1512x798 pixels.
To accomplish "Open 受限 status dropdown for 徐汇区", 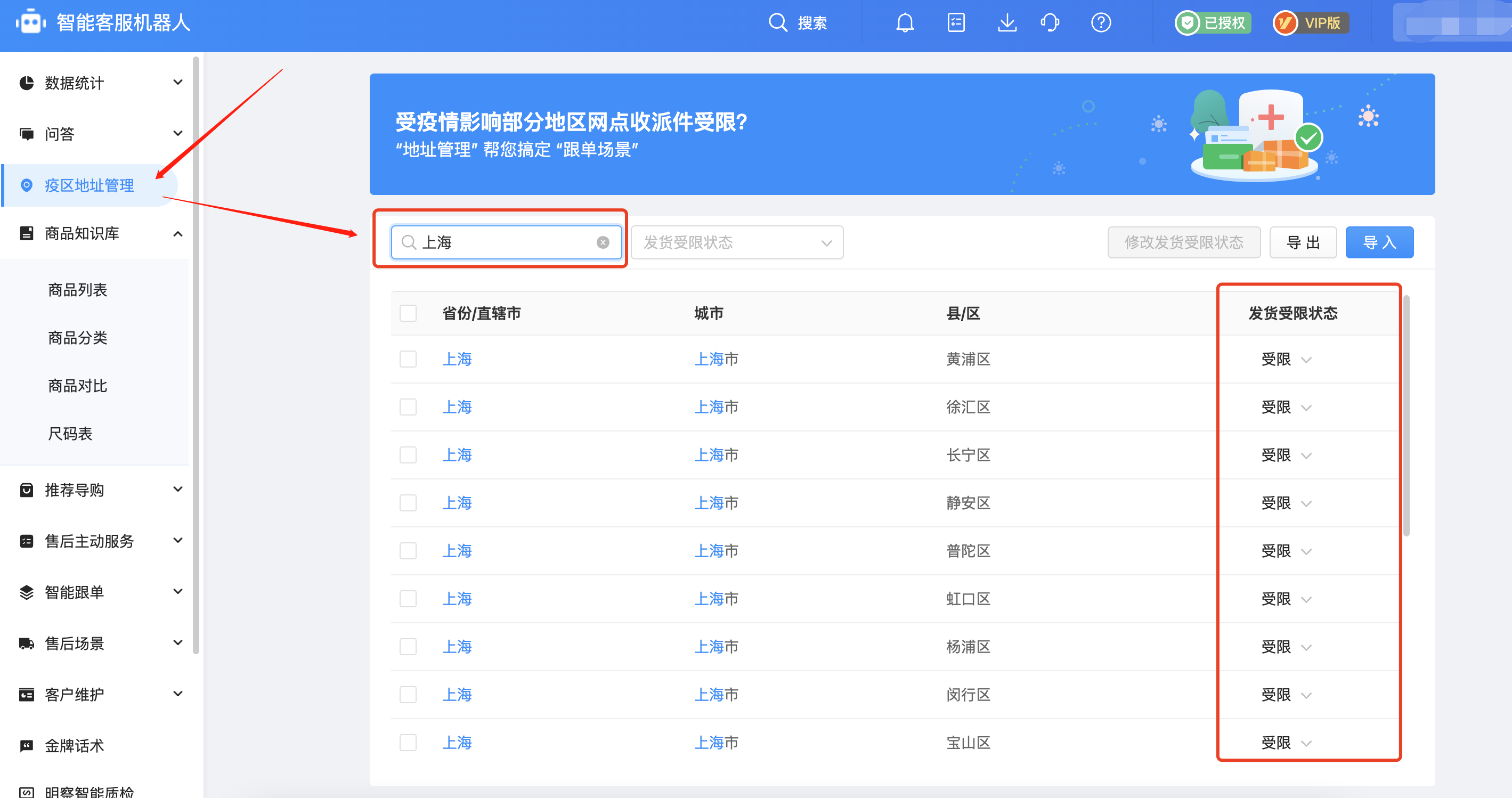I will (x=1286, y=407).
